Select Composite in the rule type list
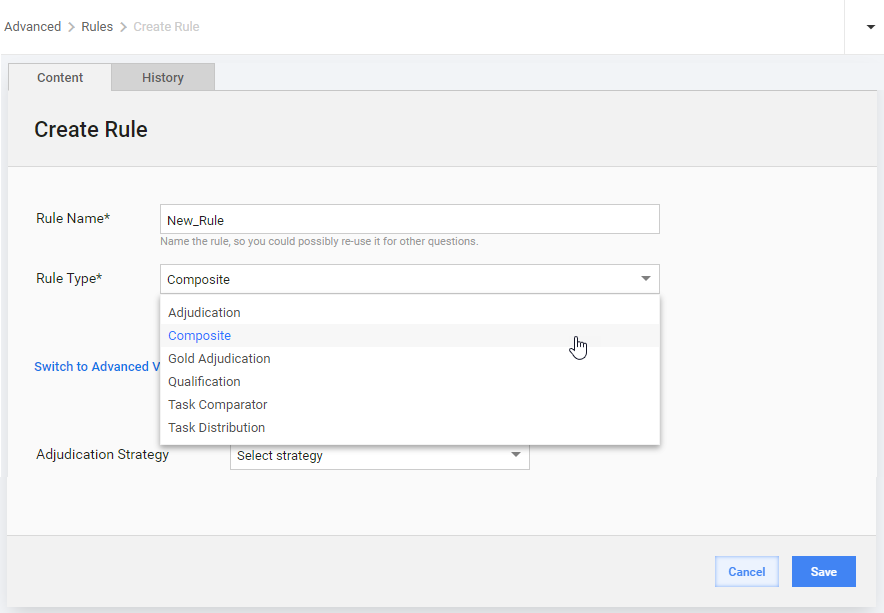This screenshot has width=884, height=613. tap(409, 336)
